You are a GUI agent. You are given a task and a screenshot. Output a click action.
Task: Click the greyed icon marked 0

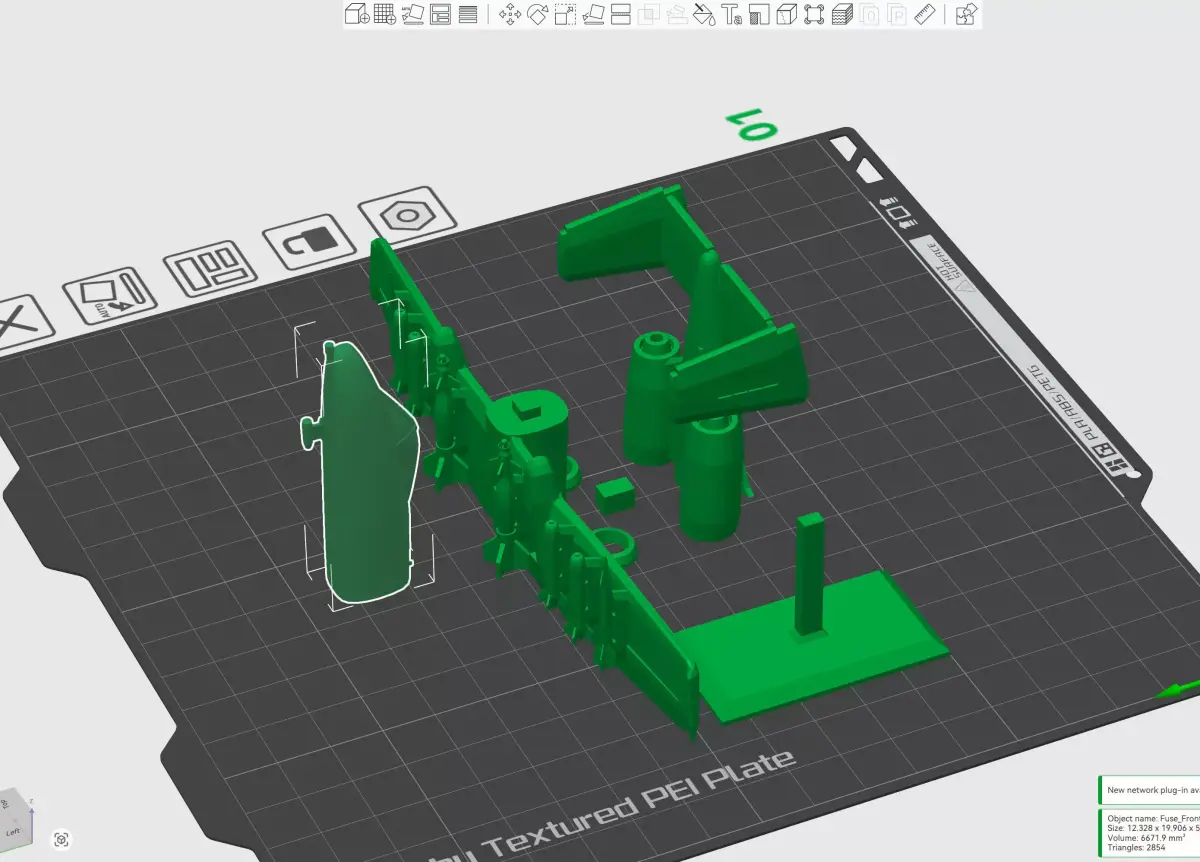[x=870, y=14]
